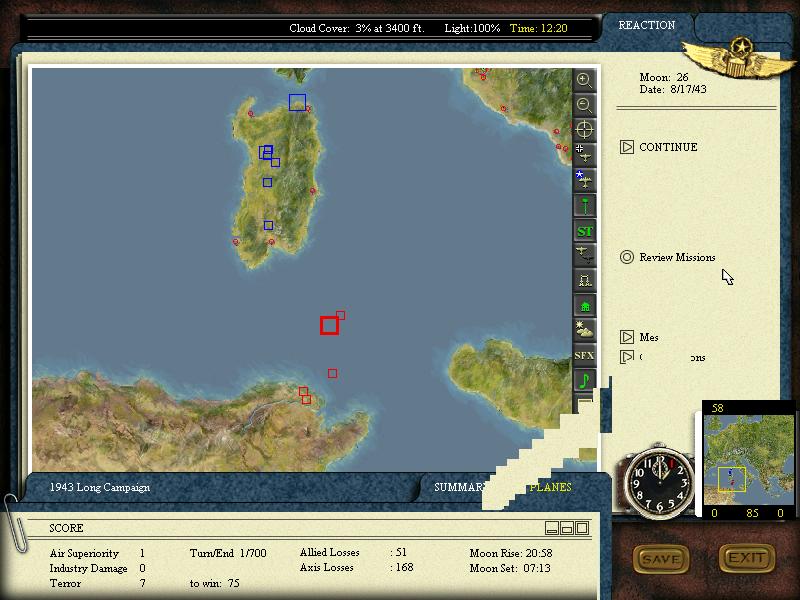800x600 pixels.
Task: Click the golden pilot wings badge
Action: (739, 57)
